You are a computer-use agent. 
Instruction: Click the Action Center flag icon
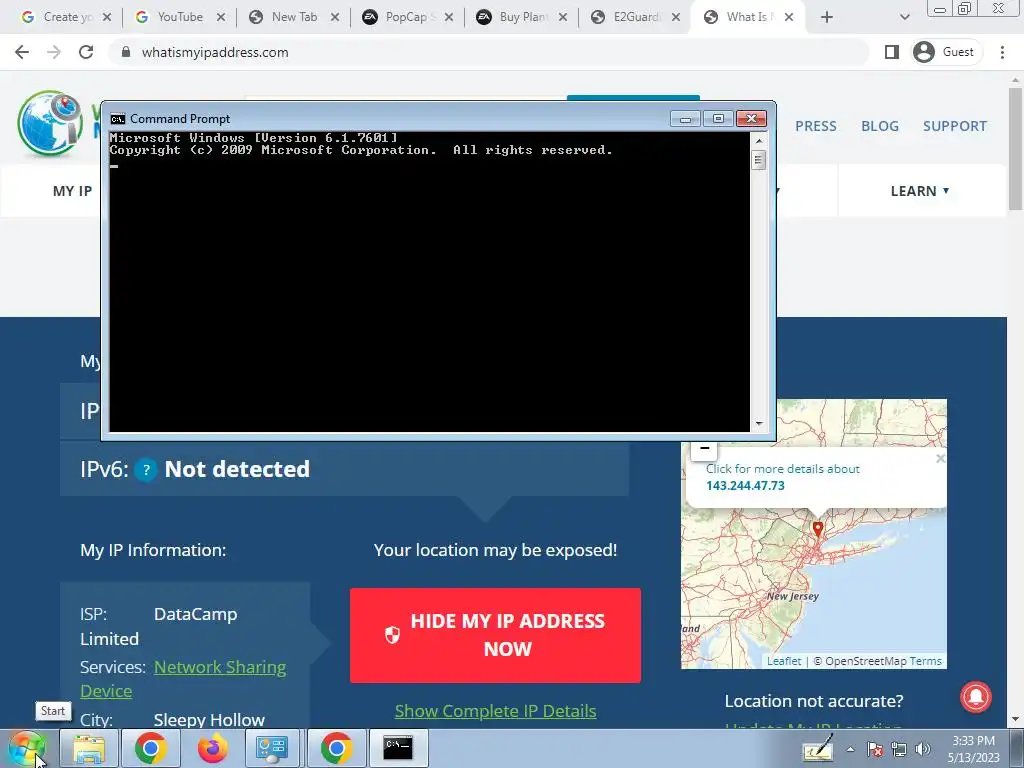pos(875,750)
